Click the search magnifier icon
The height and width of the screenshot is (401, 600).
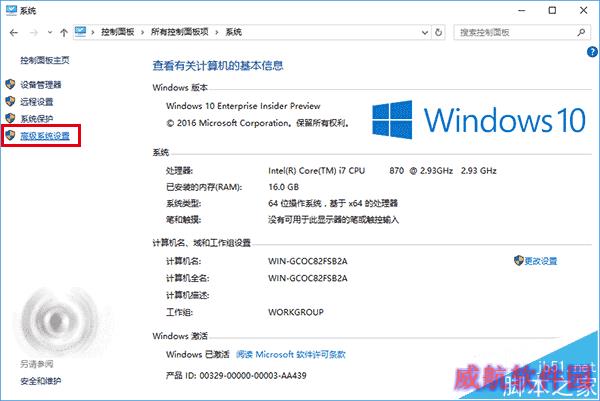581,33
